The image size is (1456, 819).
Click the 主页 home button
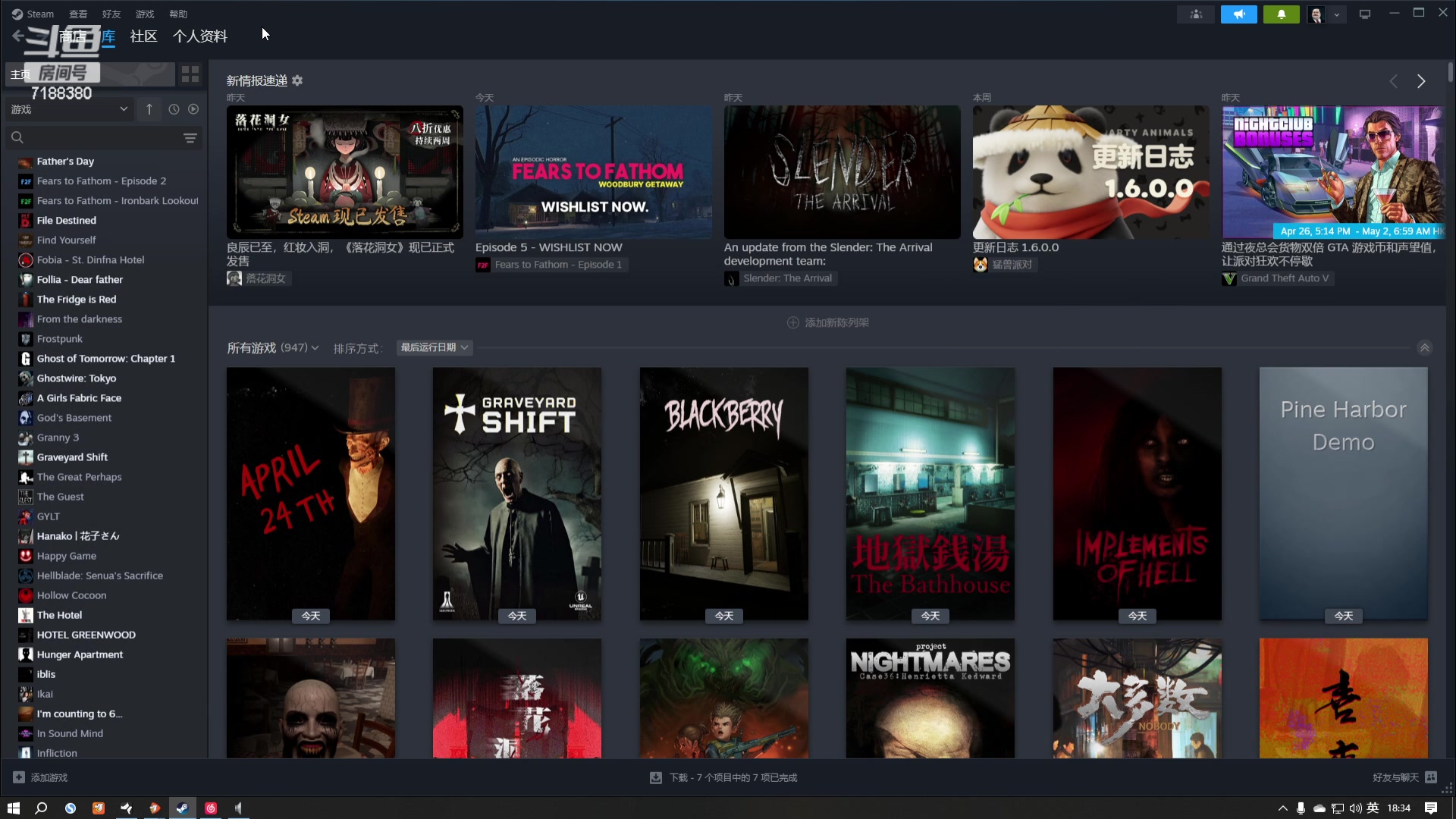tap(89, 74)
